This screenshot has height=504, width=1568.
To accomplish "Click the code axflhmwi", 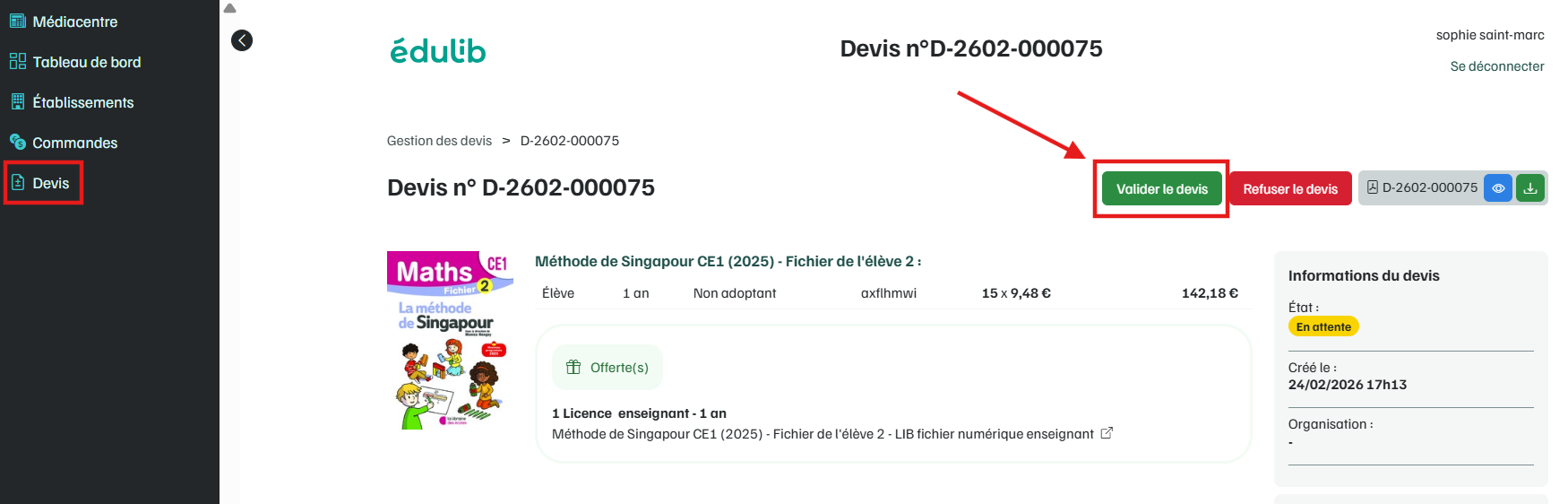I will (x=889, y=293).
